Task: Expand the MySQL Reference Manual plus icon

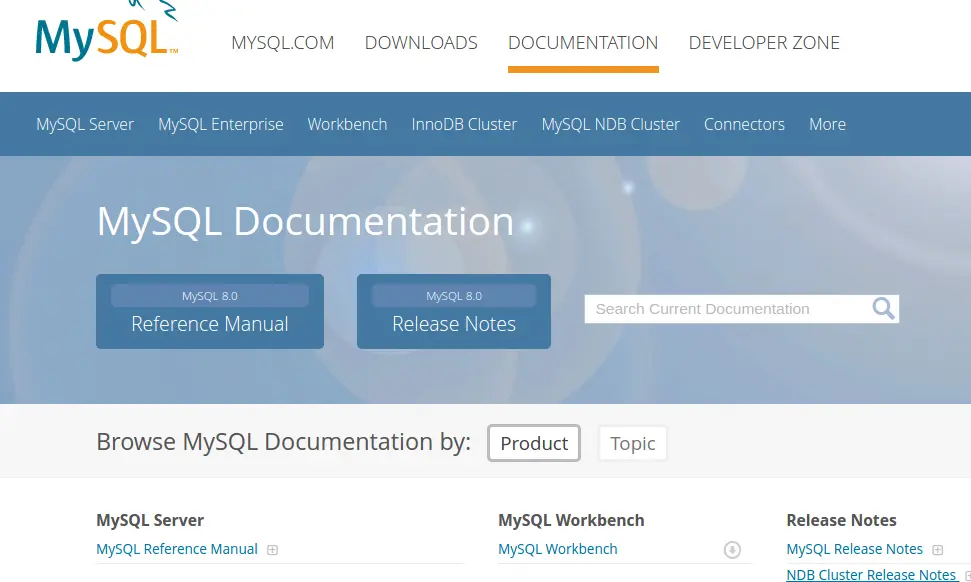Action: tap(272, 550)
